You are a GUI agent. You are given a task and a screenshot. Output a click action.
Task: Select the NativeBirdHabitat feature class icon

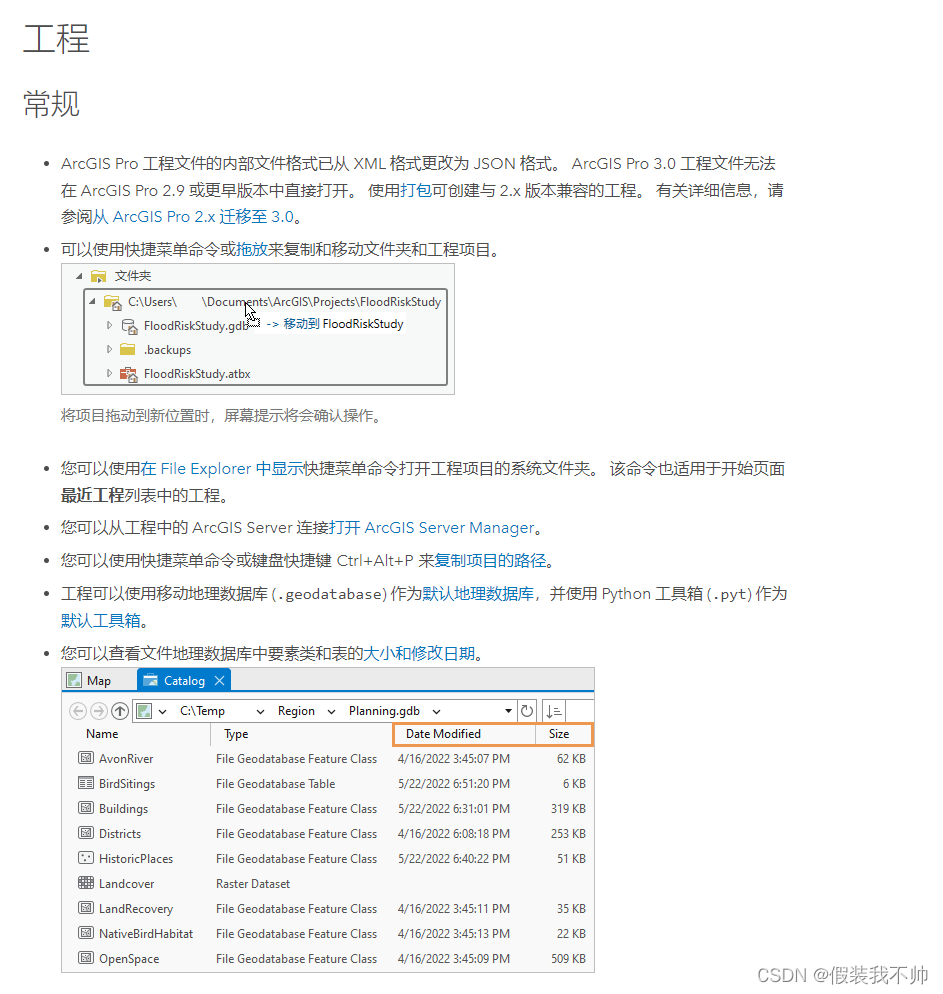click(86, 933)
